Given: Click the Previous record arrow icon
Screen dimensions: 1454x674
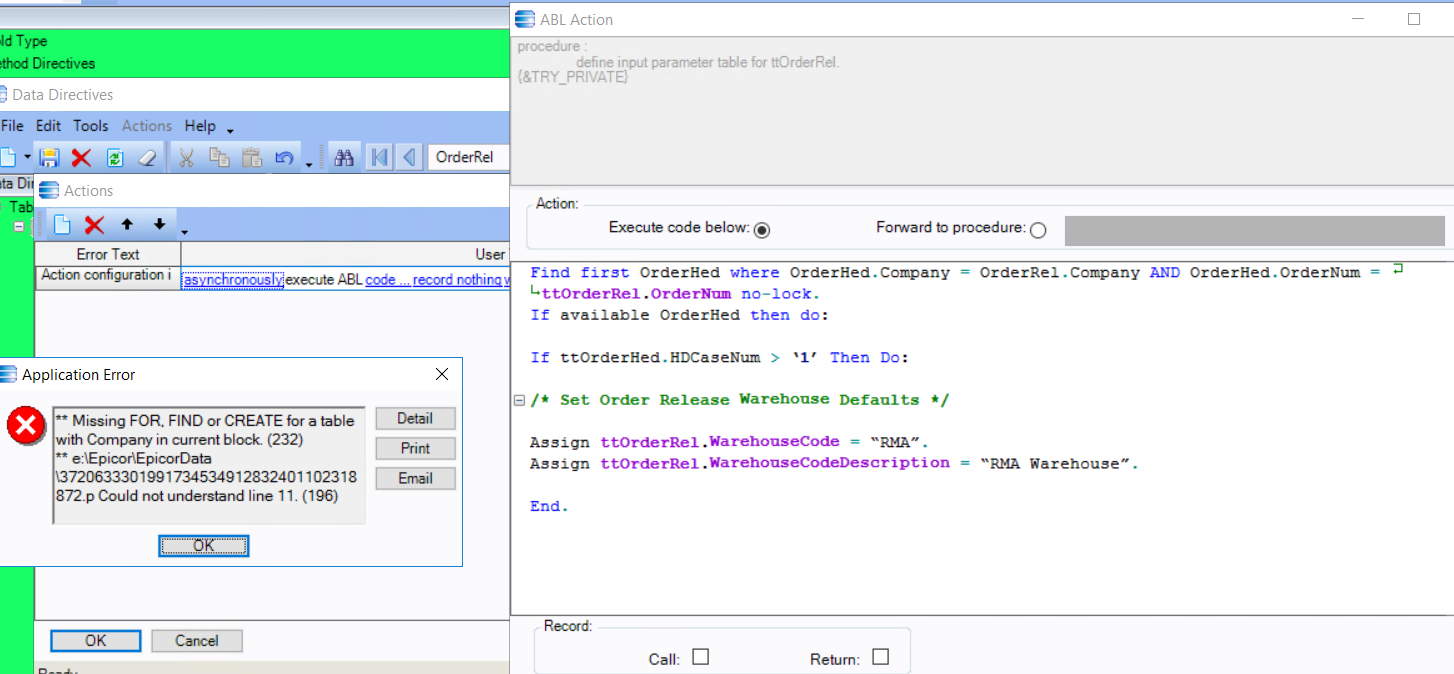Looking at the screenshot, I should click(410, 157).
